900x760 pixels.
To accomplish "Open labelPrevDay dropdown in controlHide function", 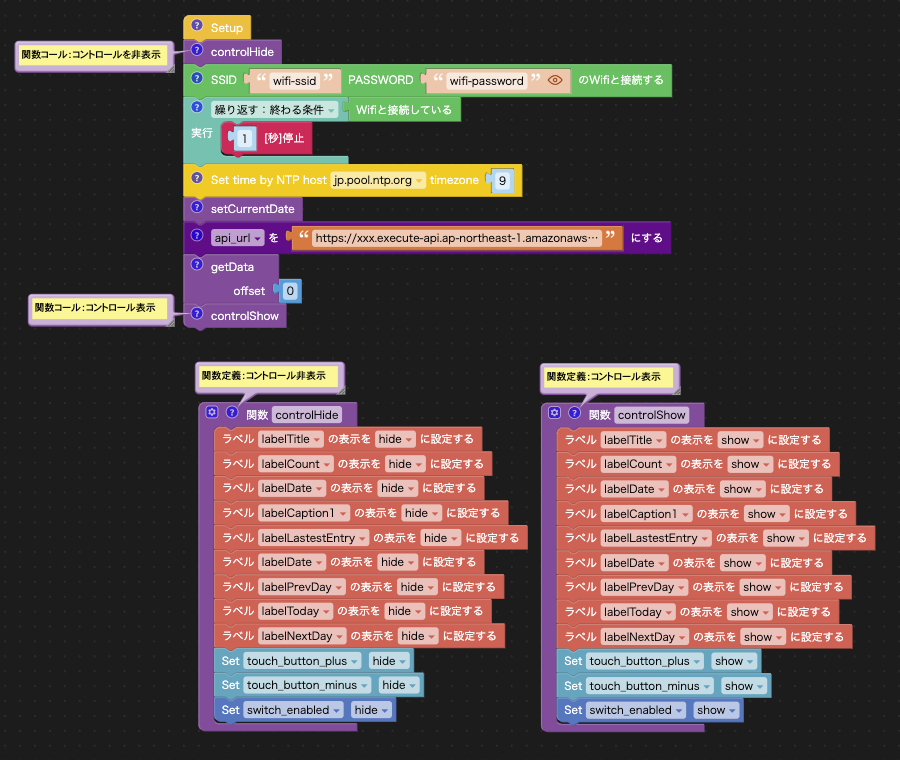I will tap(302, 587).
